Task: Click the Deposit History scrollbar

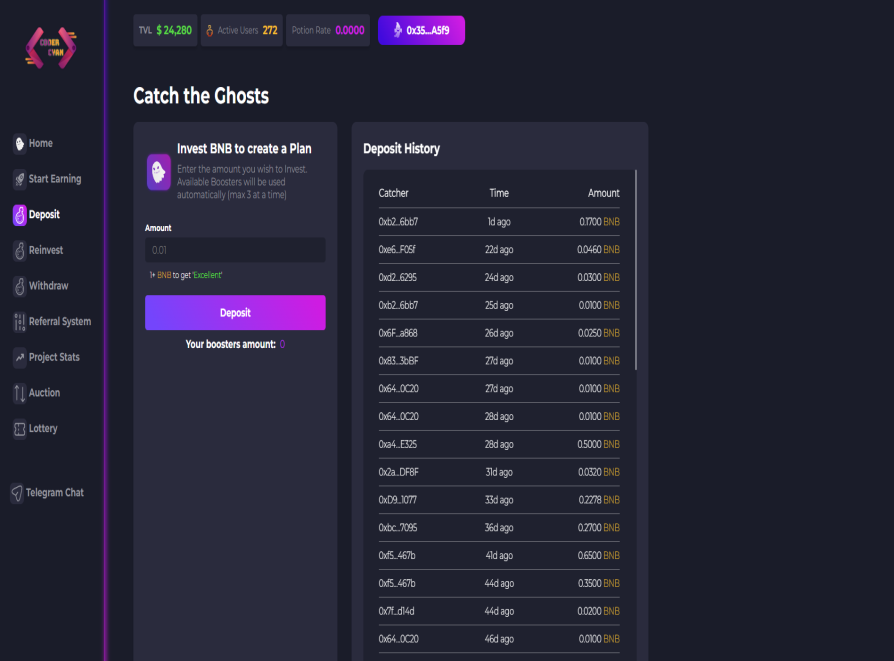Action: [x=636, y=270]
